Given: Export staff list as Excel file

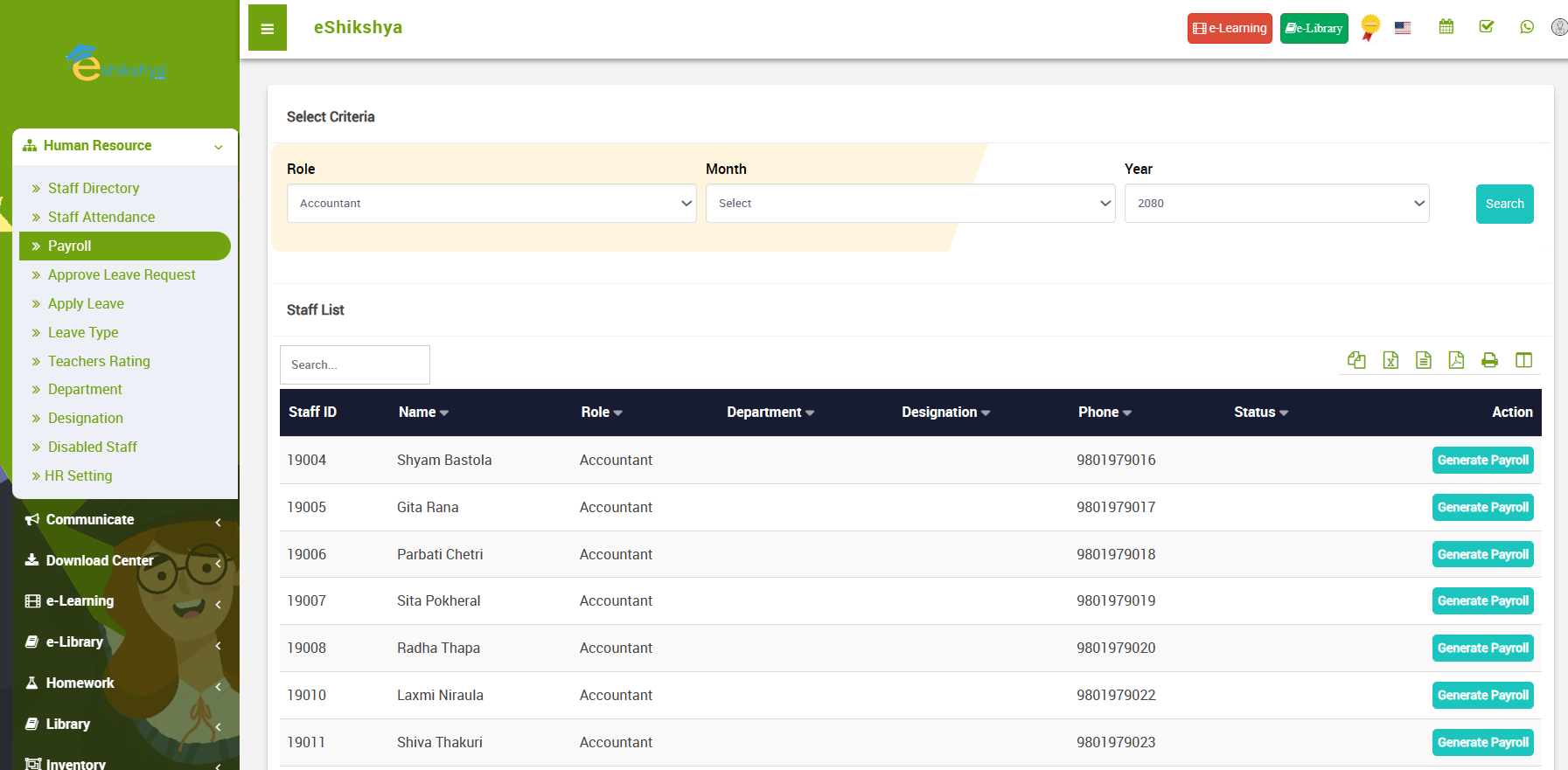Looking at the screenshot, I should coord(1390,360).
